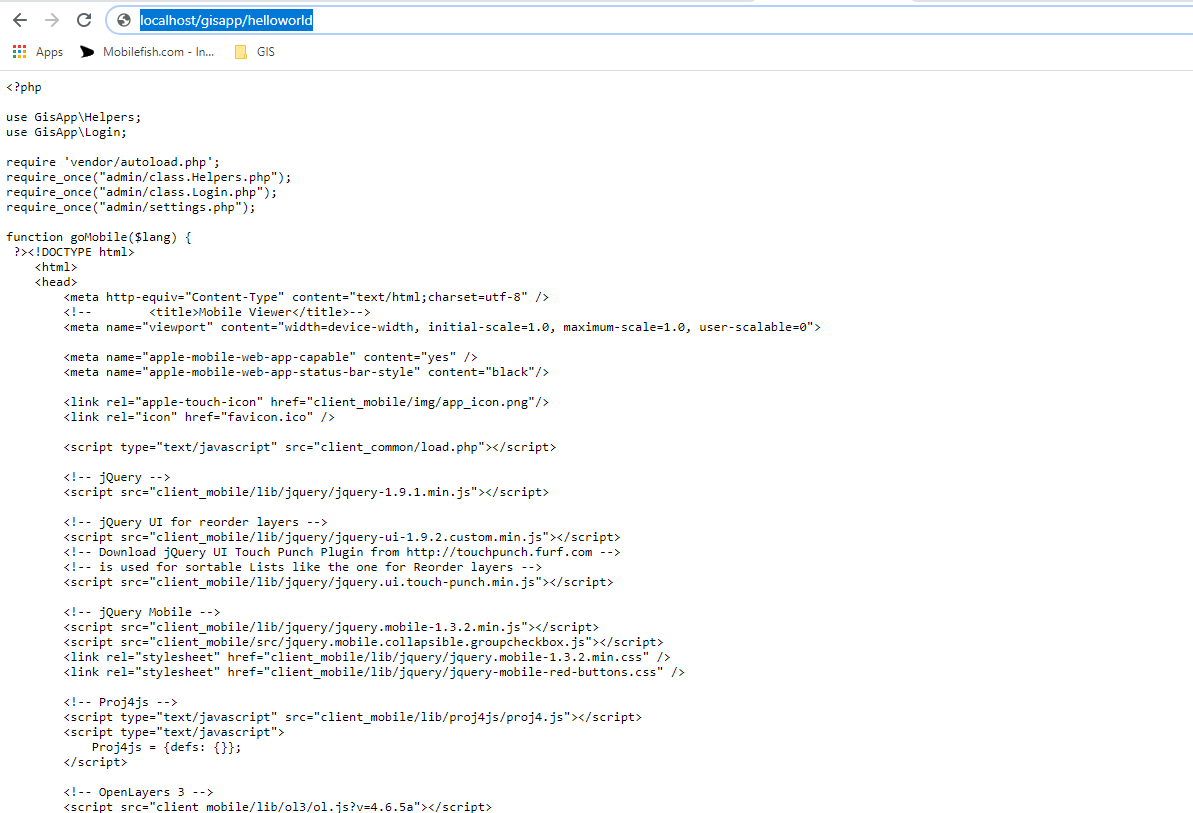
Task: Click the highlighted localhost URL in address bar
Action: click(x=225, y=19)
